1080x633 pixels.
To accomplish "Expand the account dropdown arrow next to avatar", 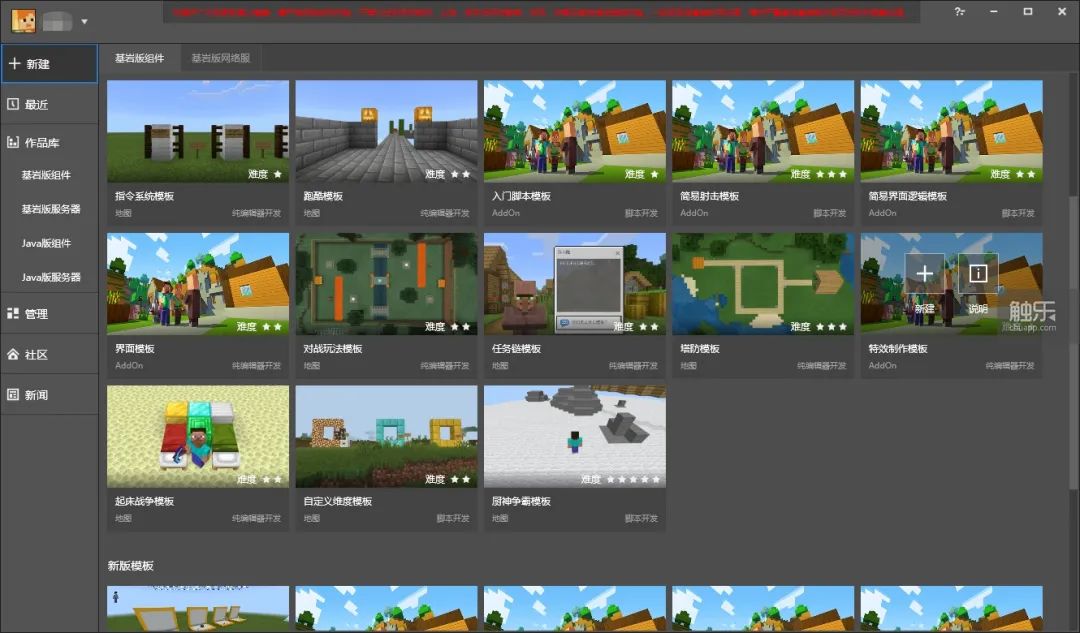I will 84,21.
